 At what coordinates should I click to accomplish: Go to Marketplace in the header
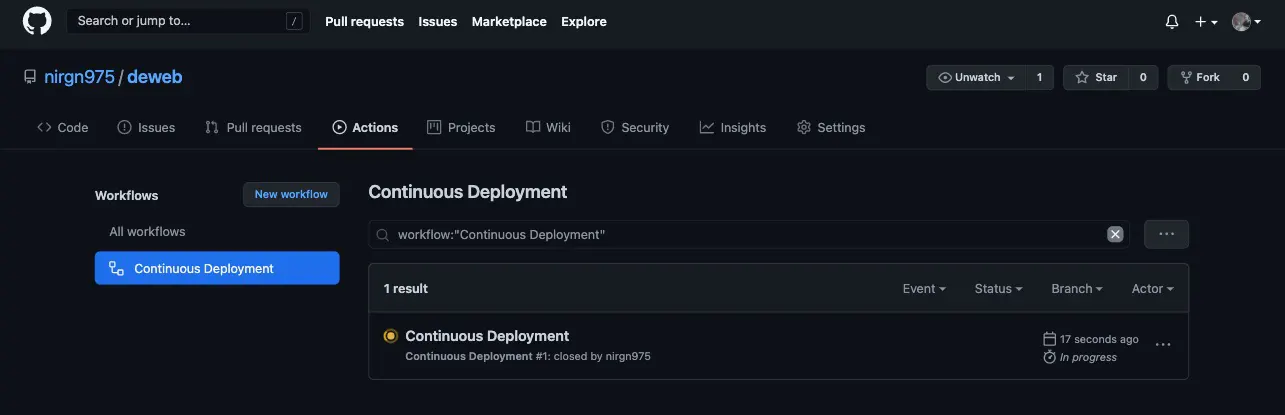click(x=509, y=21)
